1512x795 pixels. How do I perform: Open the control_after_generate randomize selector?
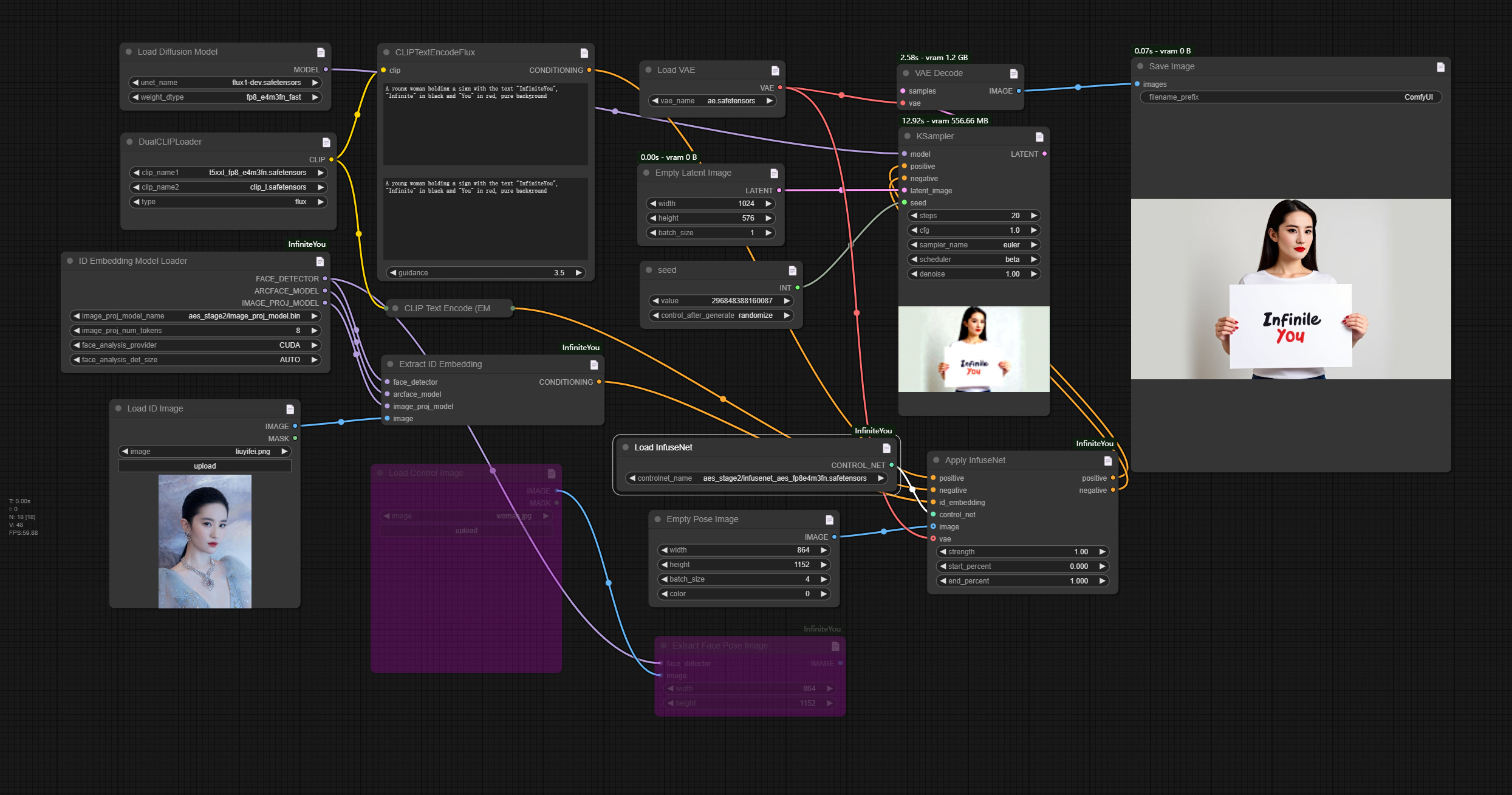click(x=720, y=315)
